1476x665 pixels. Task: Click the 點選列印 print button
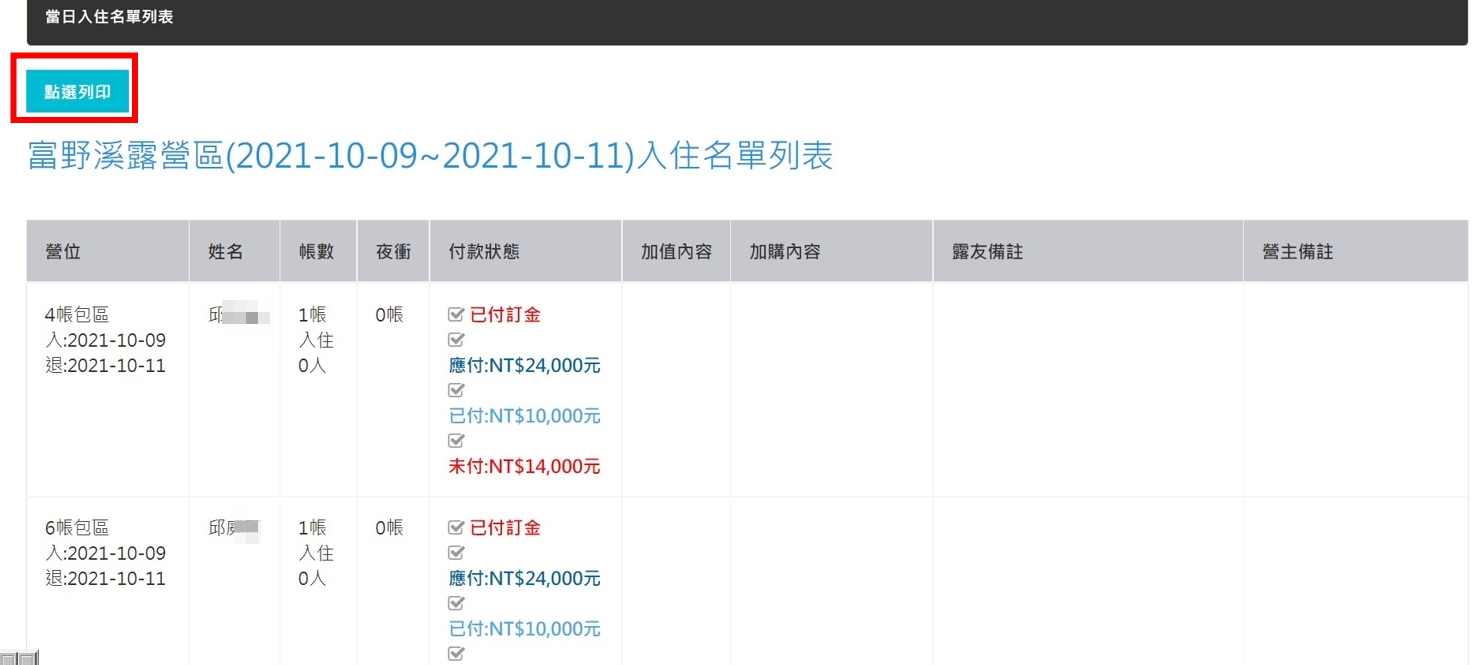coord(77,92)
